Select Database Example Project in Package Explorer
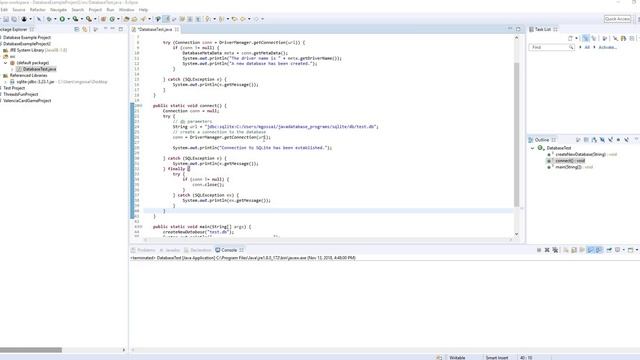The image size is (640, 360). [27, 38]
